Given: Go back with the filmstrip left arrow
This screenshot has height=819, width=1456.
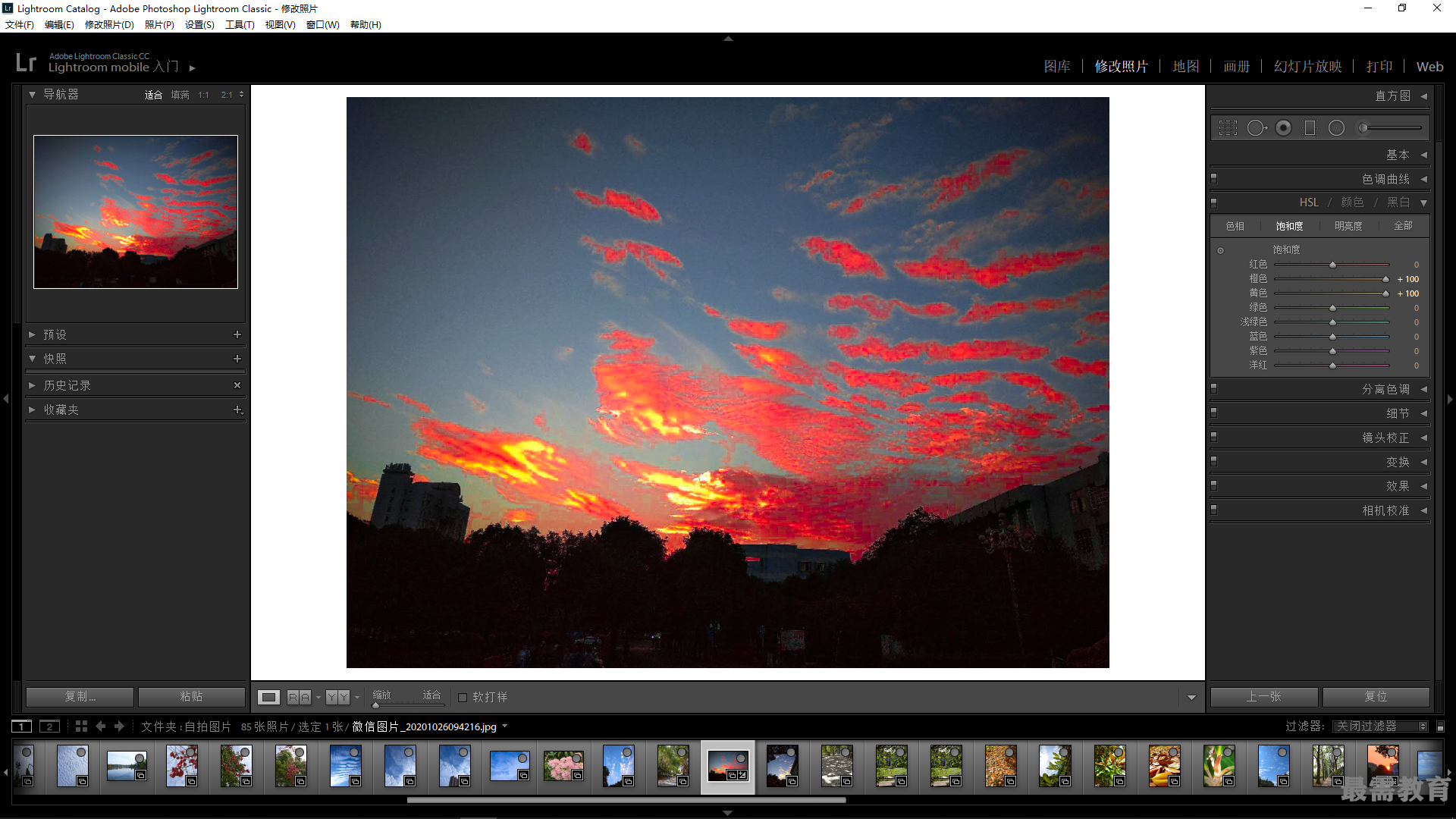Looking at the screenshot, I should (x=101, y=726).
